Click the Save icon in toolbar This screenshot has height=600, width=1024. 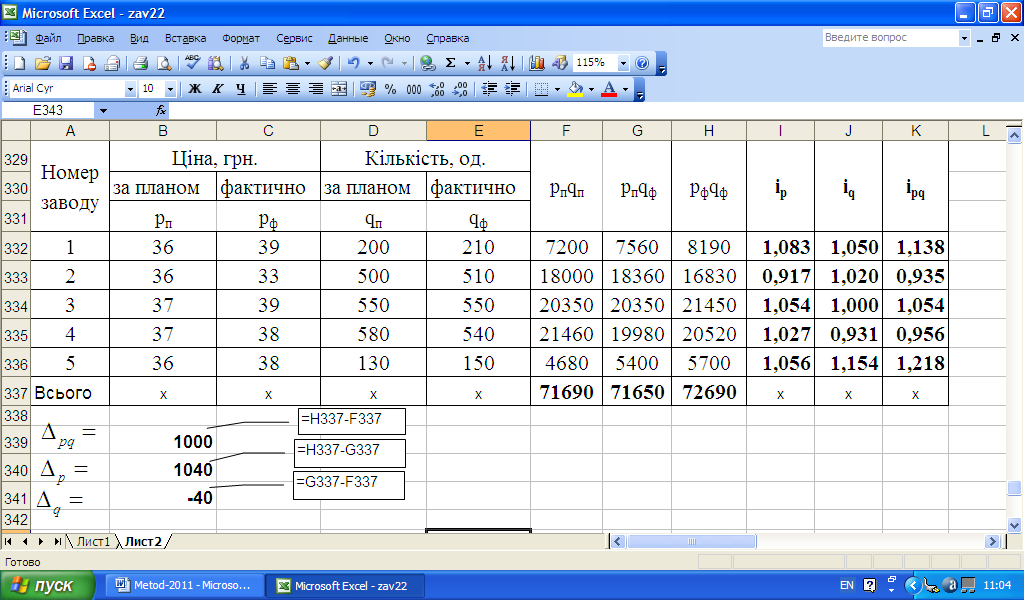coord(66,63)
